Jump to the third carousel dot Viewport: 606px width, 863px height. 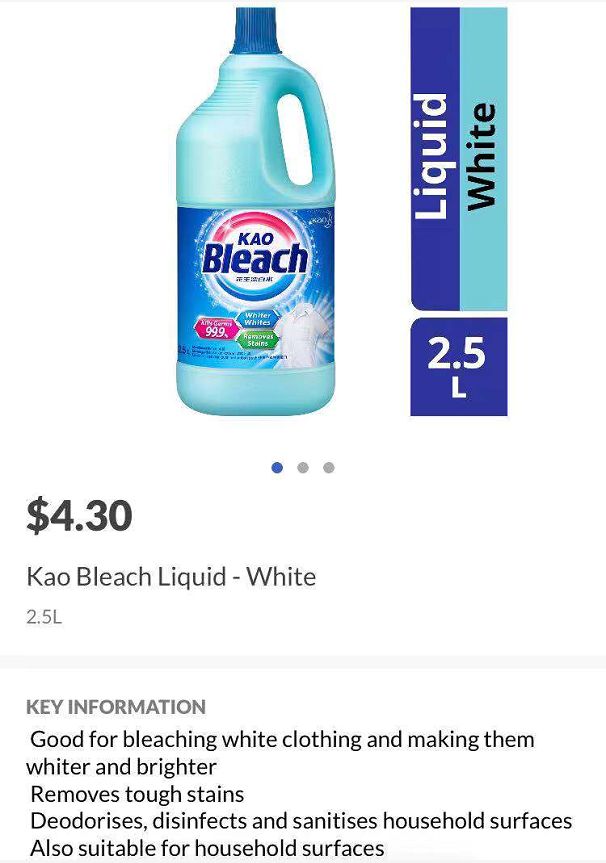point(329,467)
